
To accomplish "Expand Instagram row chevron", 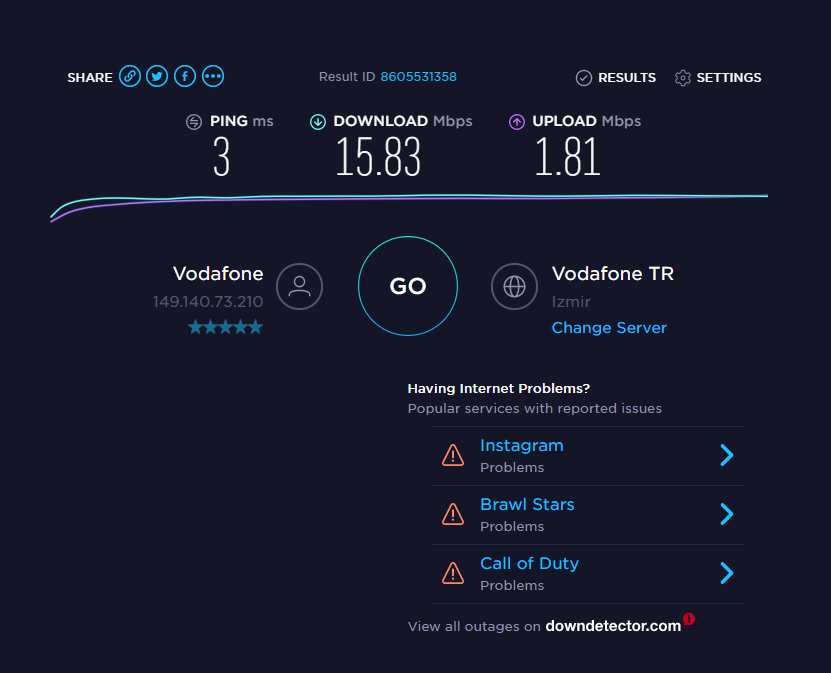I will (x=727, y=455).
